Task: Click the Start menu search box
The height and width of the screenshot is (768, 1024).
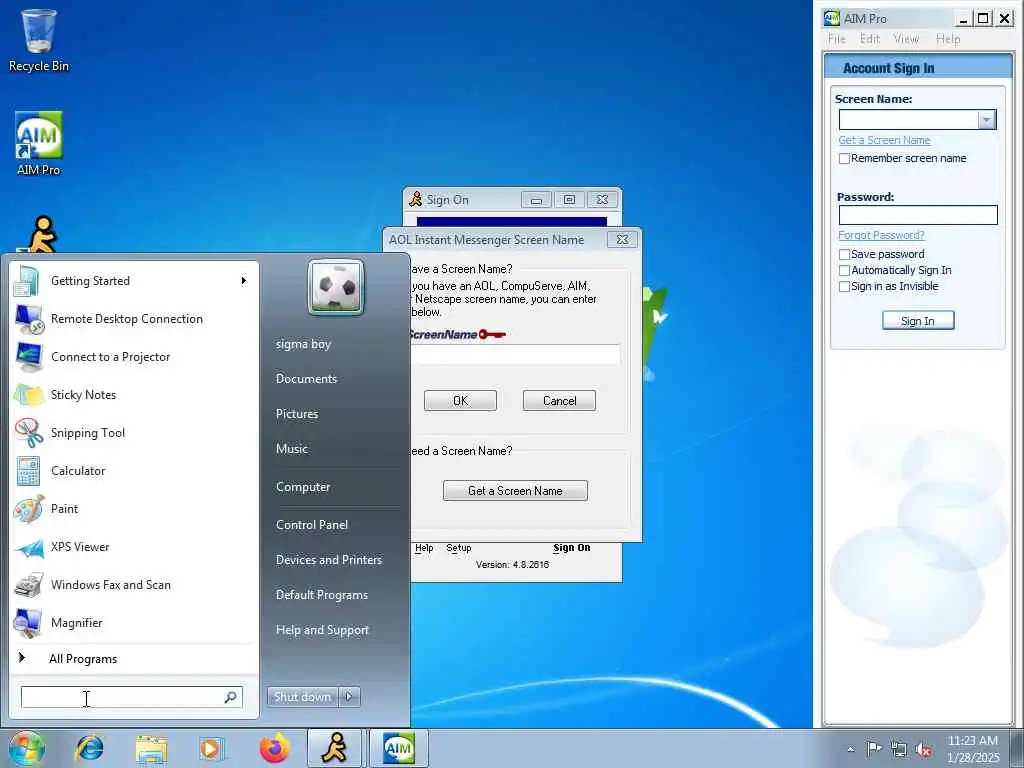Action: coord(131,697)
